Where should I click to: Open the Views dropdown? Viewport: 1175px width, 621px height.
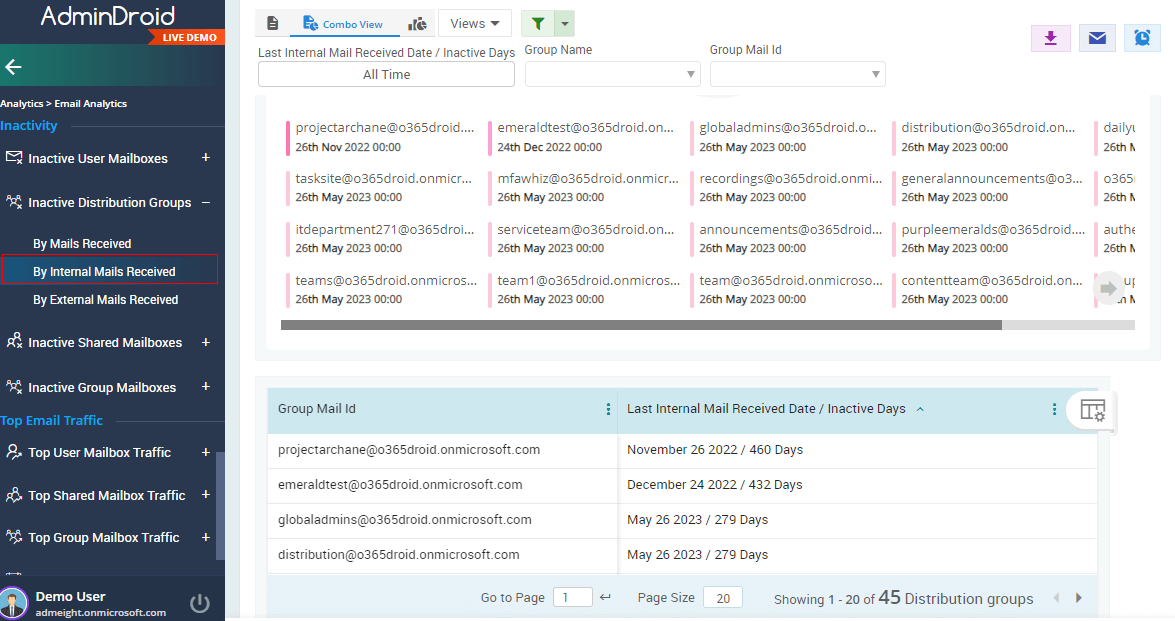click(474, 23)
